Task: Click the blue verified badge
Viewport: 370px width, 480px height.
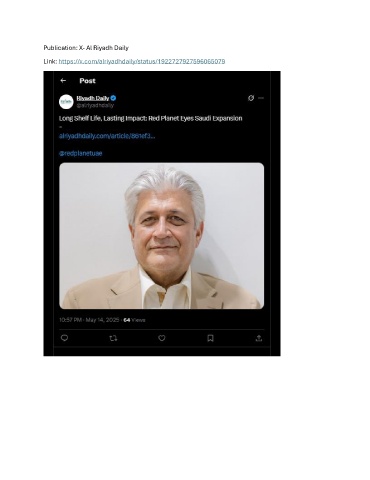Action: point(113,98)
